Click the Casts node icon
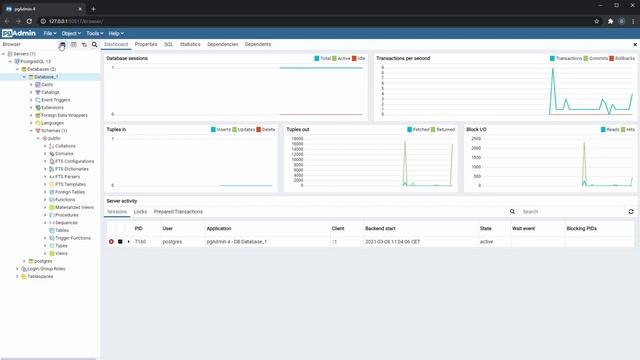This screenshot has width=640, height=360. point(38,84)
